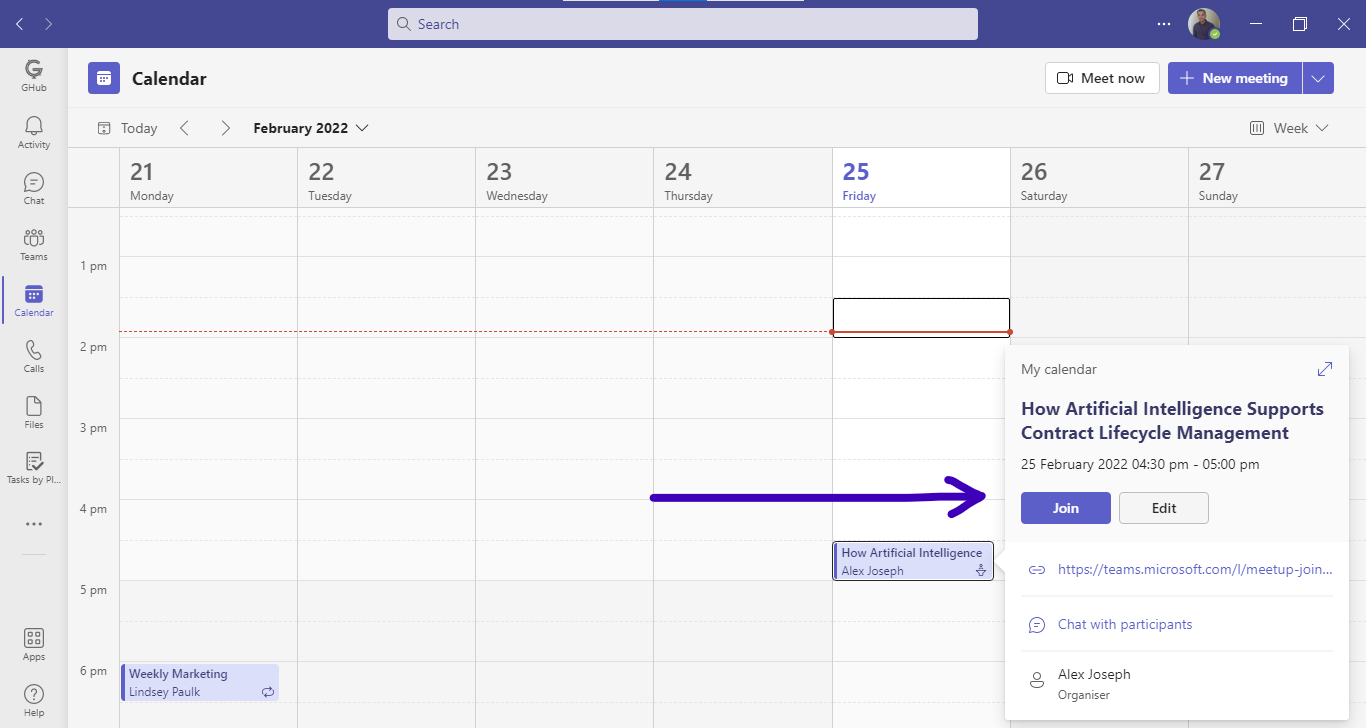Go to the Teams section
Image resolution: width=1366 pixels, height=728 pixels.
coord(33,243)
